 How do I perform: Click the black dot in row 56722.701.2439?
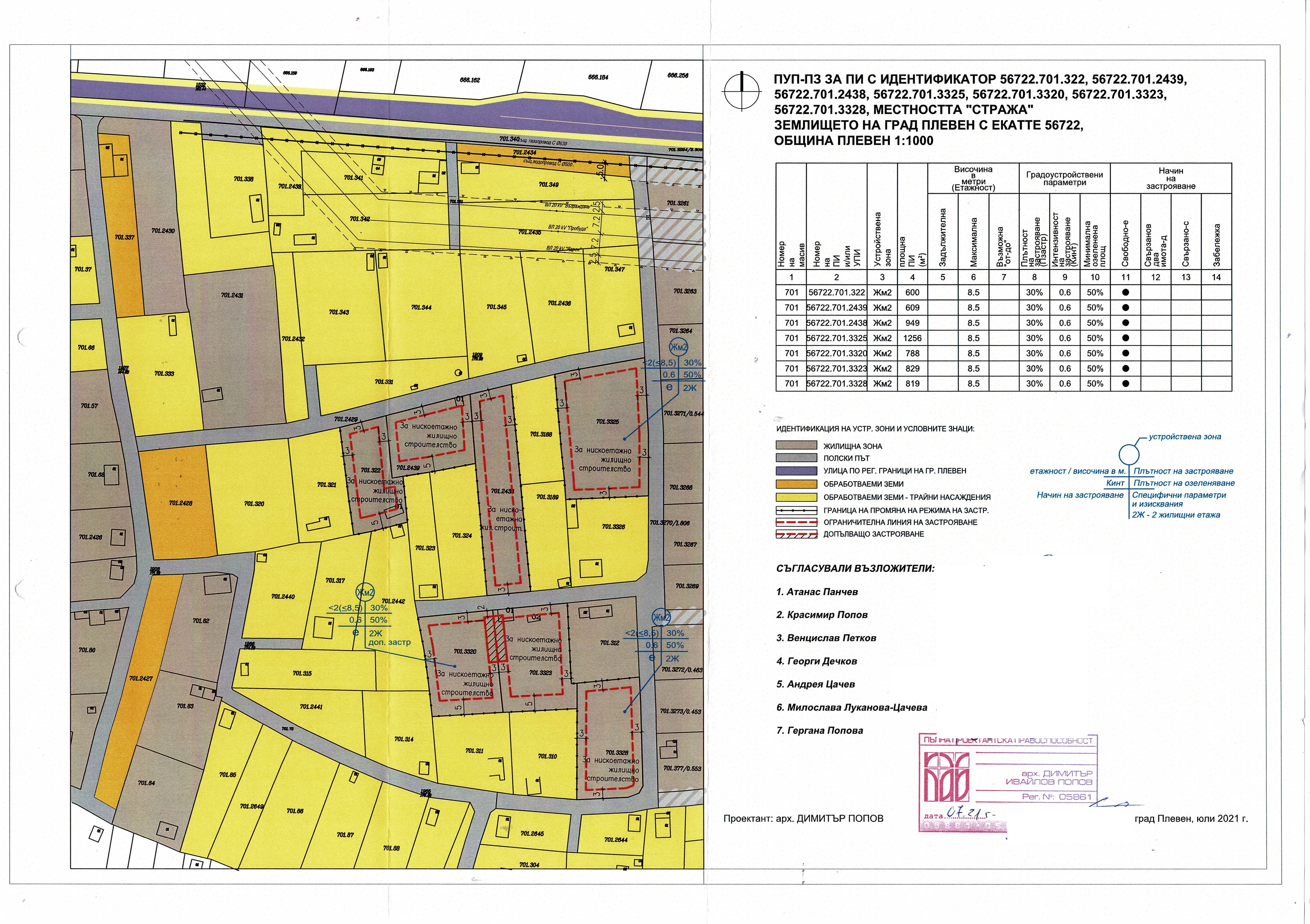click(1125, 307)
